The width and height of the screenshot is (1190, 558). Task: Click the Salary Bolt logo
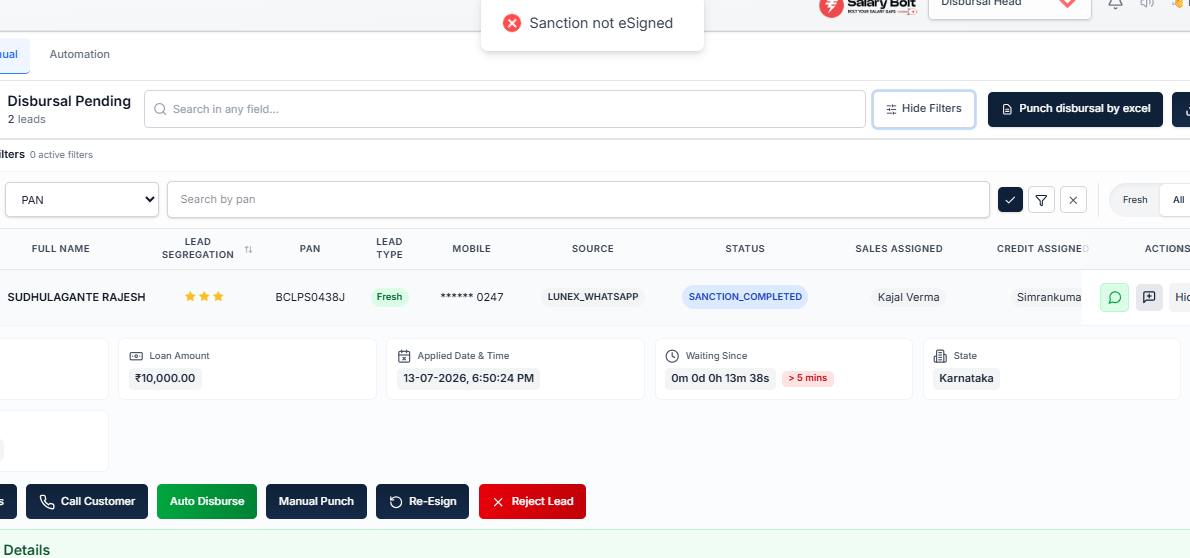pyautogui.click(x=867, y=7)
